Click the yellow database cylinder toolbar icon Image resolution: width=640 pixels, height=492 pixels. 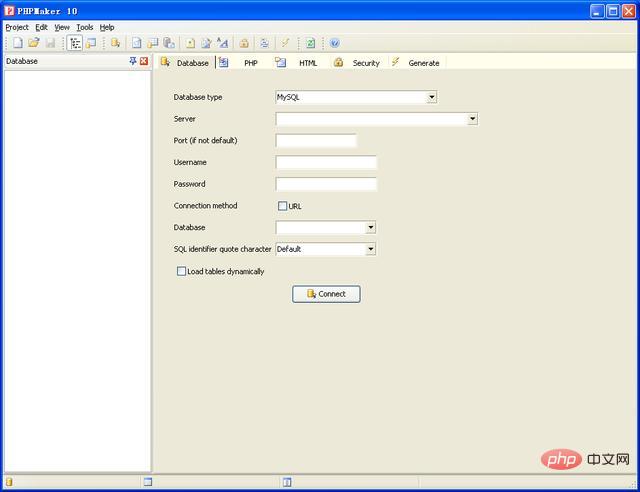coord(116,43)
